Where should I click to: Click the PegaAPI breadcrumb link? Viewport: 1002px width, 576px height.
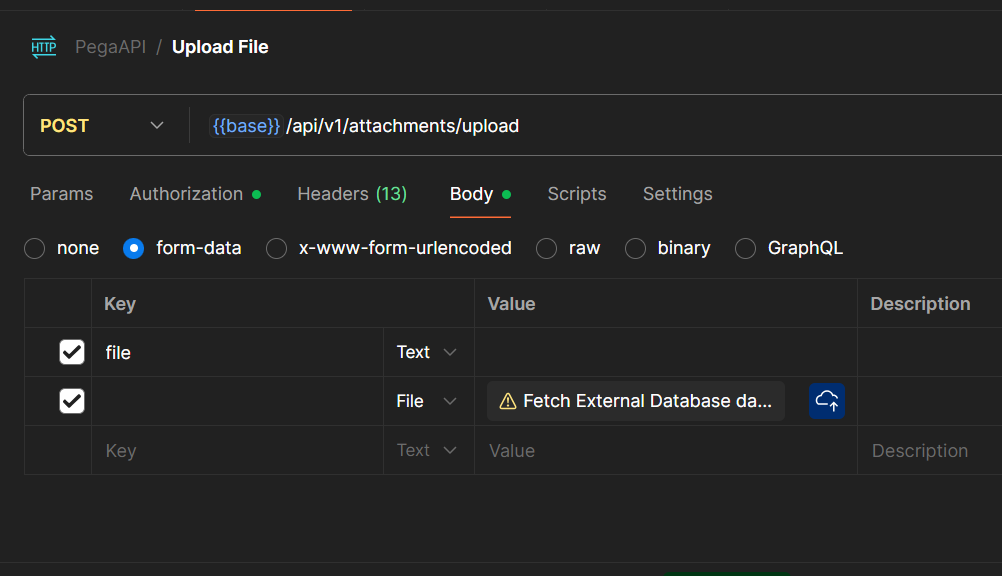pyautogui.click(x=110, y=47)
